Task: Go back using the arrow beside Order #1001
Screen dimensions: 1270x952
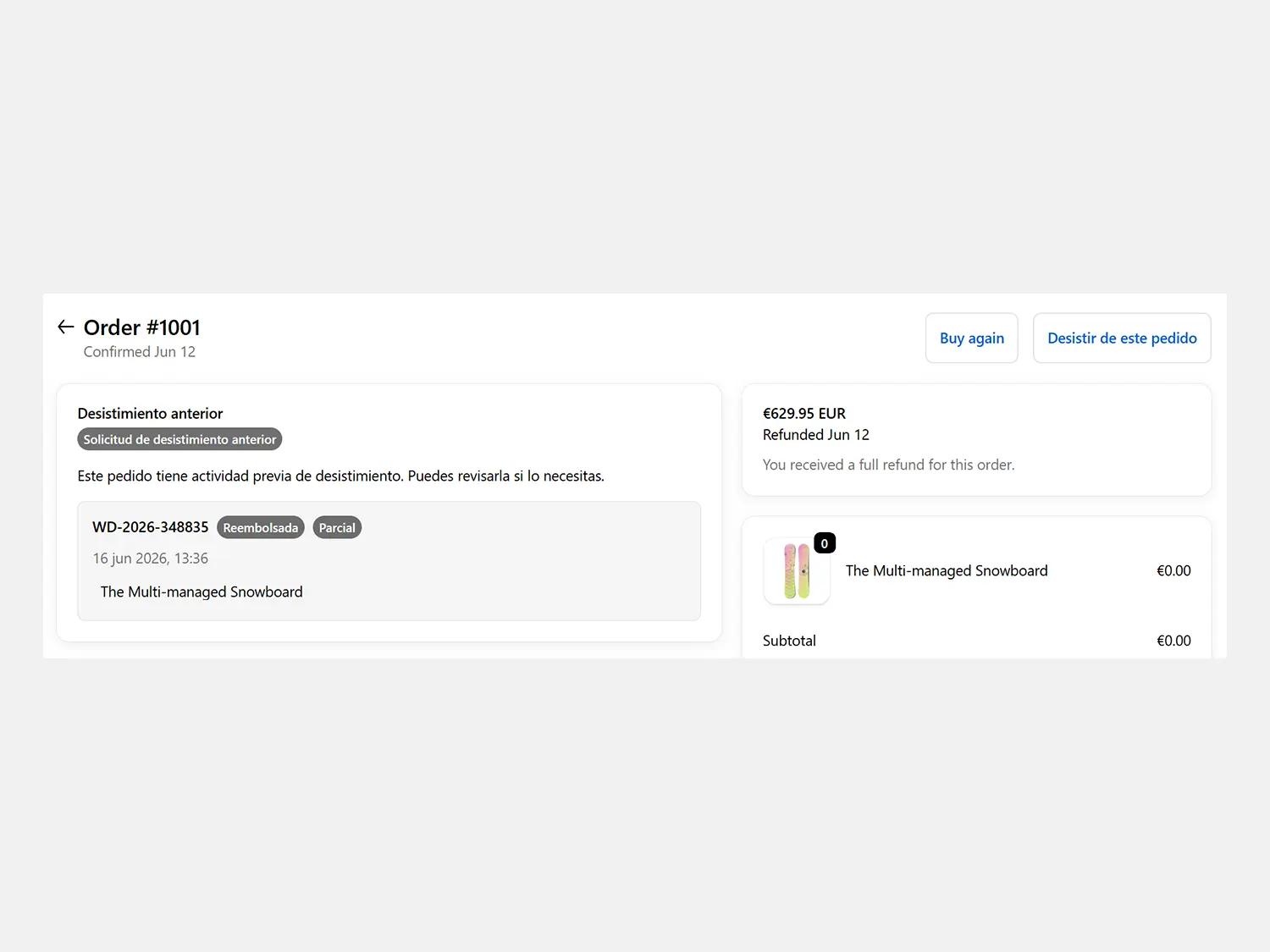Action: click(x=66, y=327)
